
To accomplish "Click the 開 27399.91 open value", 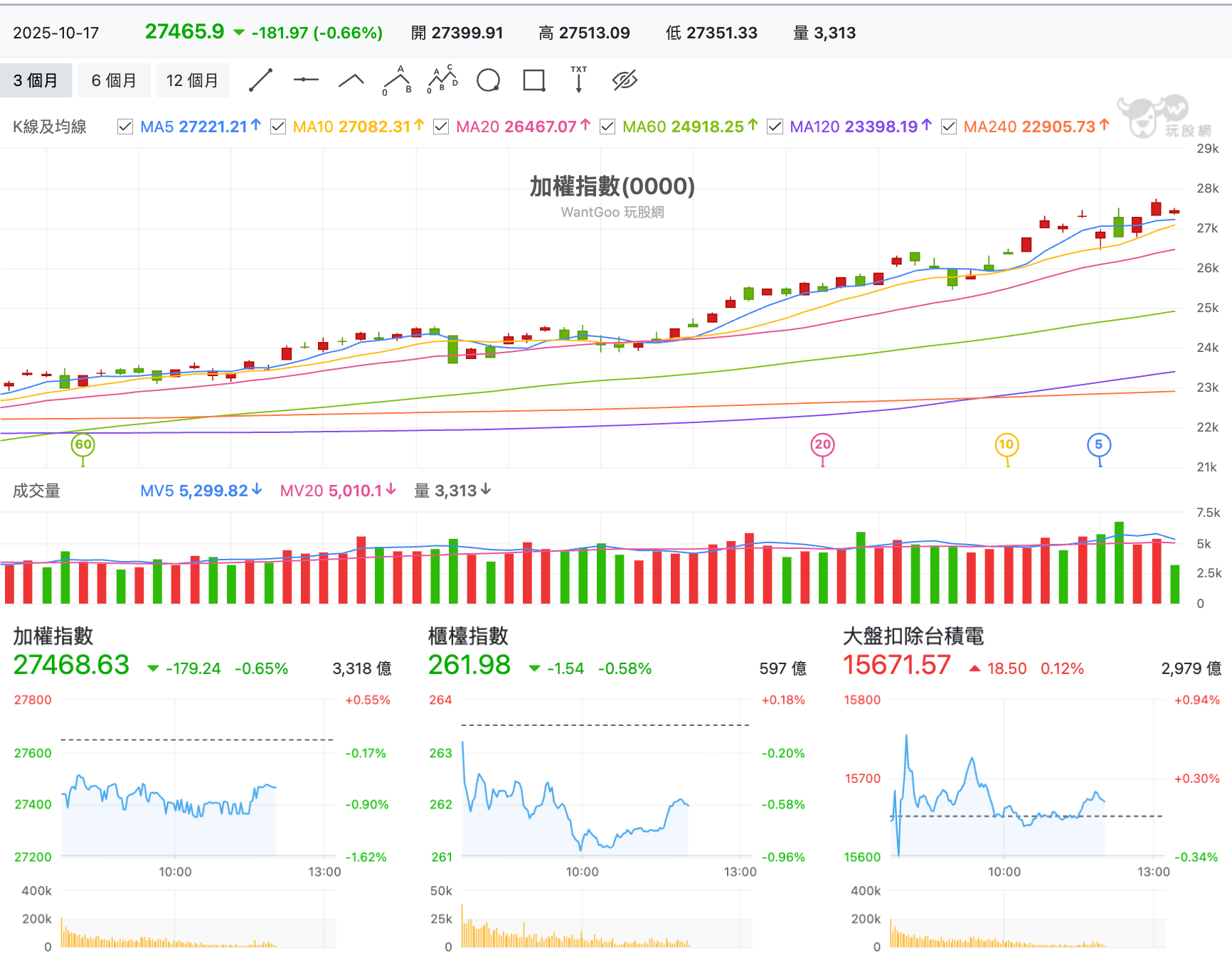I will [x=457, y=33].
